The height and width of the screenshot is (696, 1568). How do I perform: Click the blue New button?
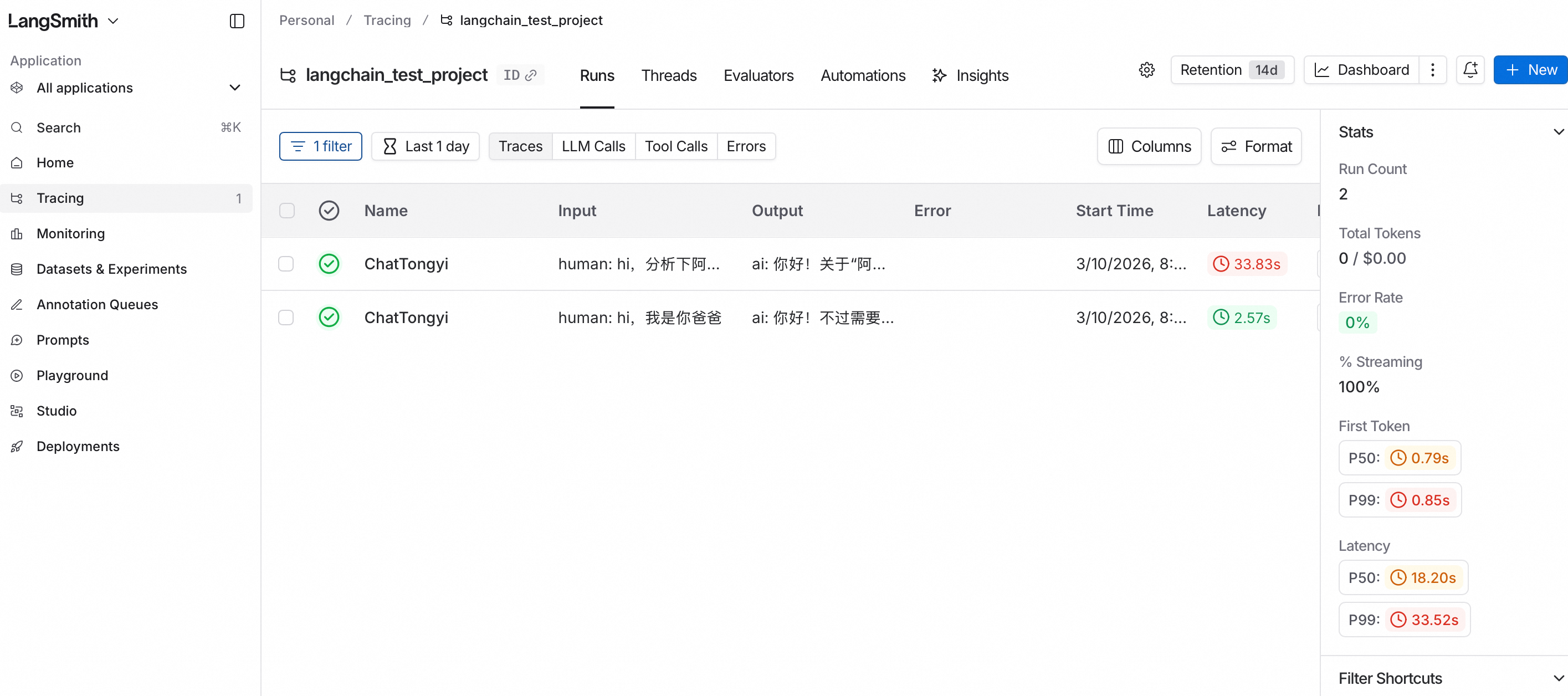(x=1530, y=70)
